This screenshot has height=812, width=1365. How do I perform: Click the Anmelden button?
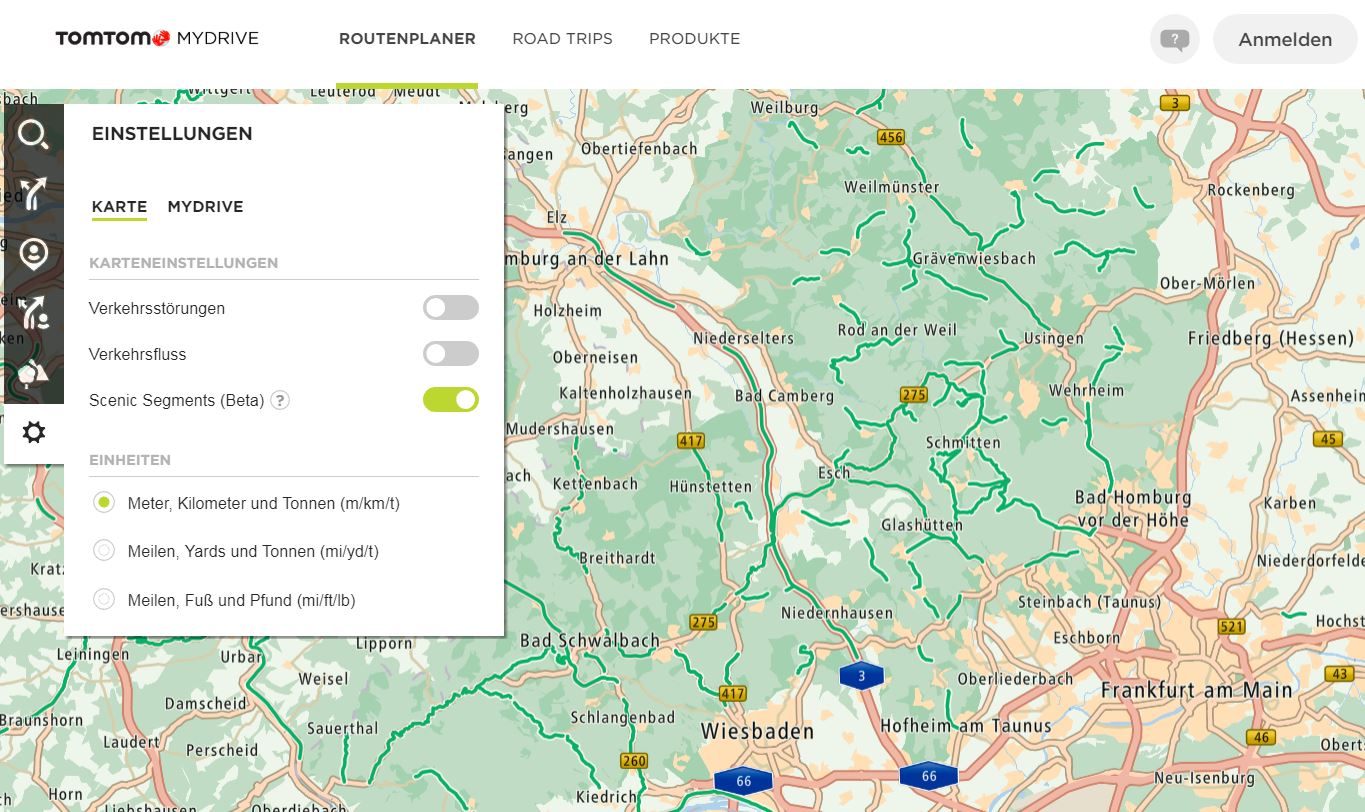(x=1285, y=40)
